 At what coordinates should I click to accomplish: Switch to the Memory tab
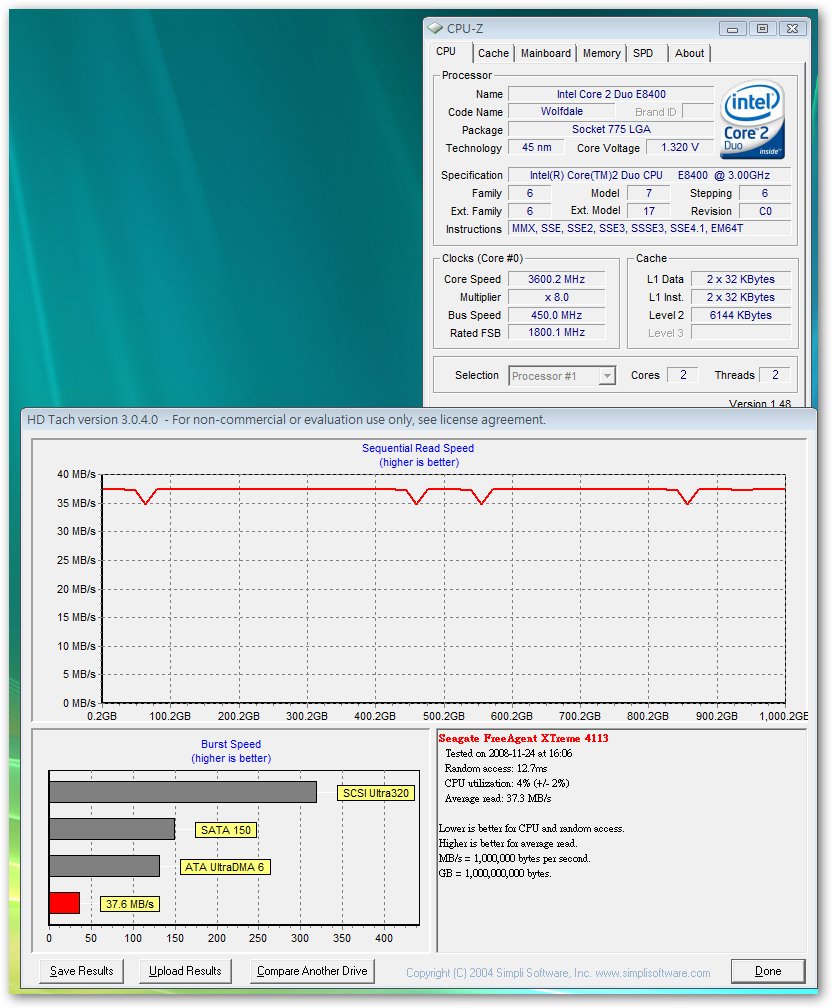coord(602,53)
